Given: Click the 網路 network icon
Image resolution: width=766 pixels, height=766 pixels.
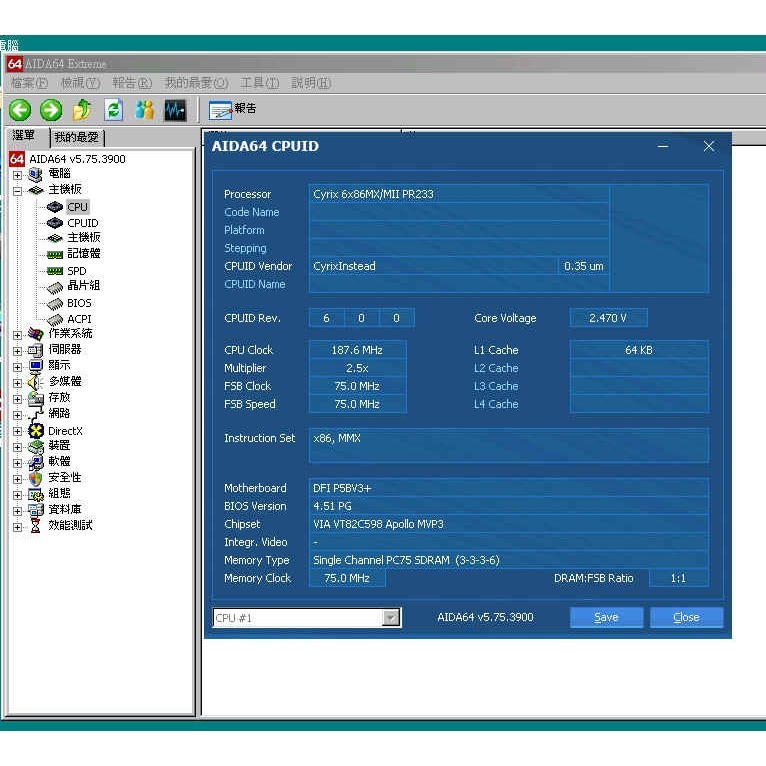Looking at the screenshot, I should [x=35, y=414].
